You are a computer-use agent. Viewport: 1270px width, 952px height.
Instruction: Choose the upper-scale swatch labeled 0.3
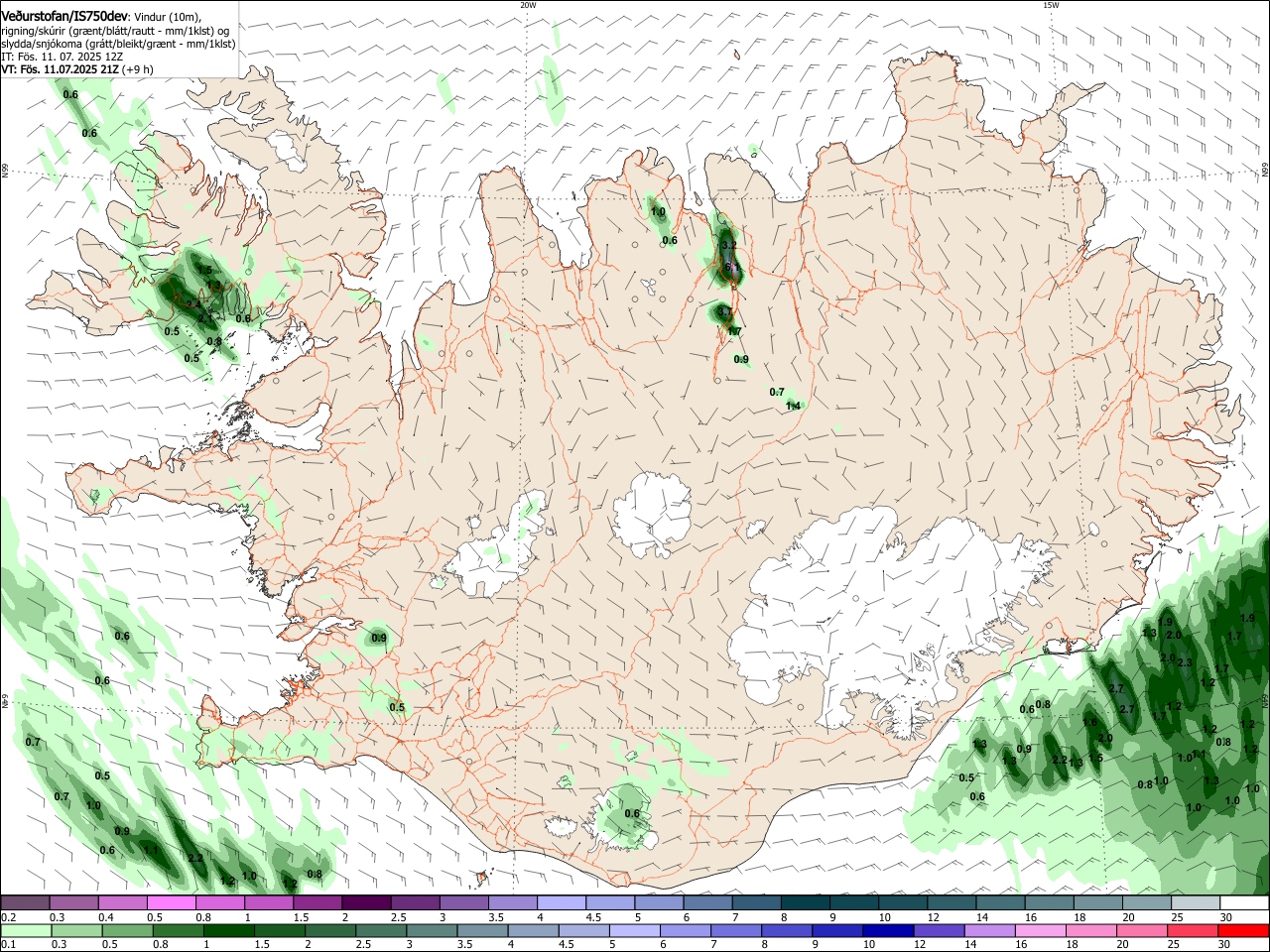pos(74,902)
